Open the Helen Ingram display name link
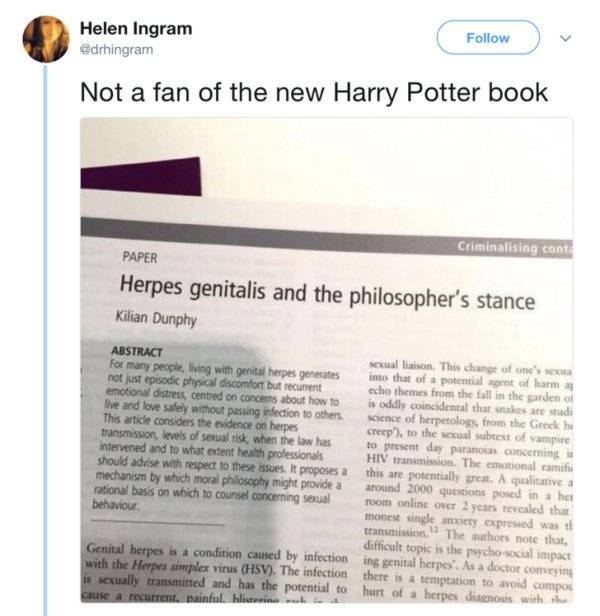Screen dimensions: 600x616 pos(135,27)
